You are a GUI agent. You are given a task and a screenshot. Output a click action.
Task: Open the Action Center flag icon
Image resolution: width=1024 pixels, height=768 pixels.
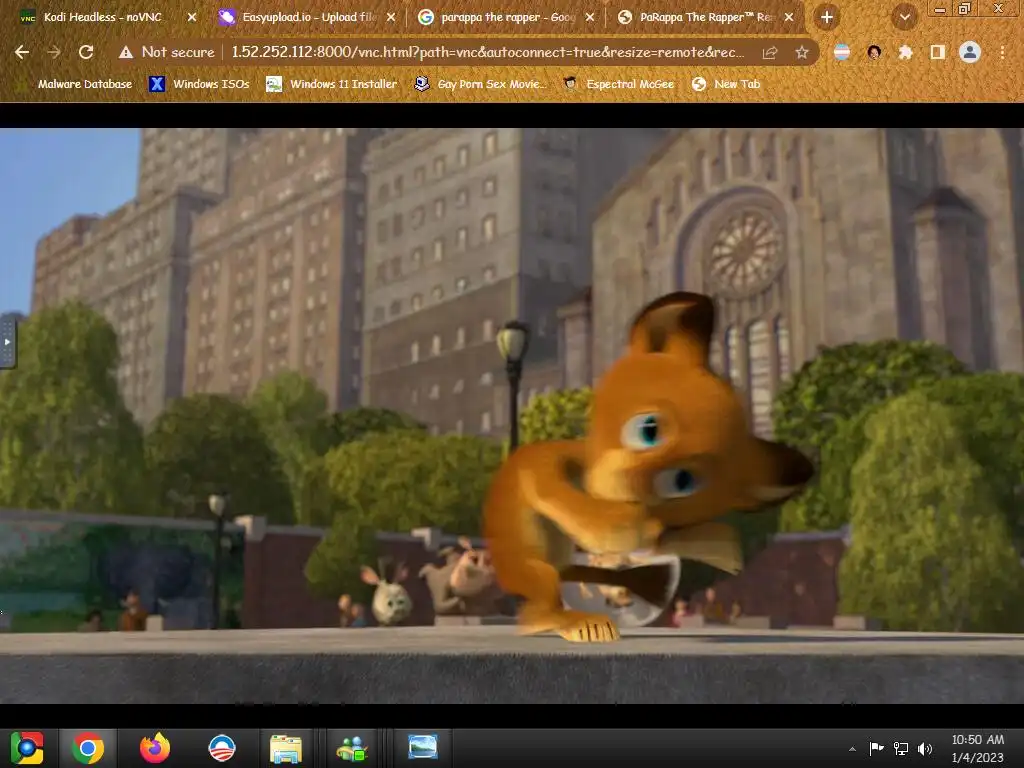point(876,748)
